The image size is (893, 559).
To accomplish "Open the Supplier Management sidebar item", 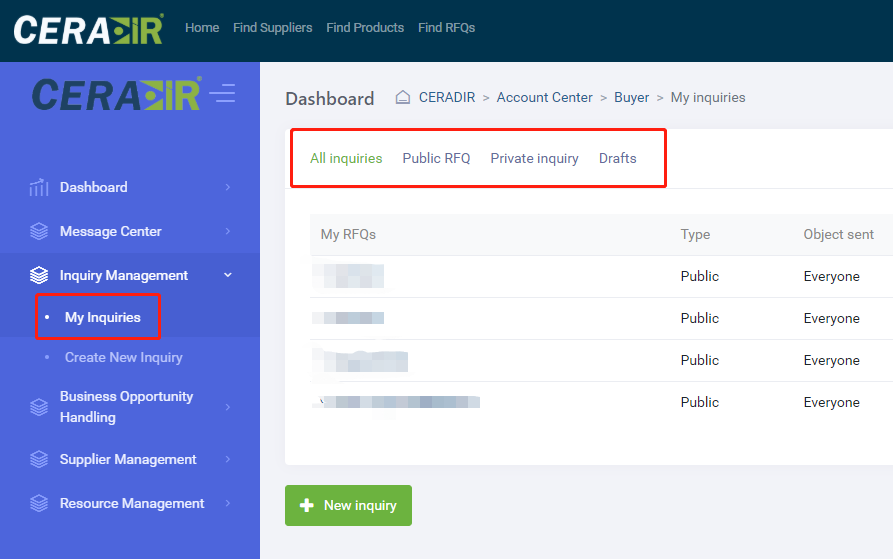I will coord(128,459).
